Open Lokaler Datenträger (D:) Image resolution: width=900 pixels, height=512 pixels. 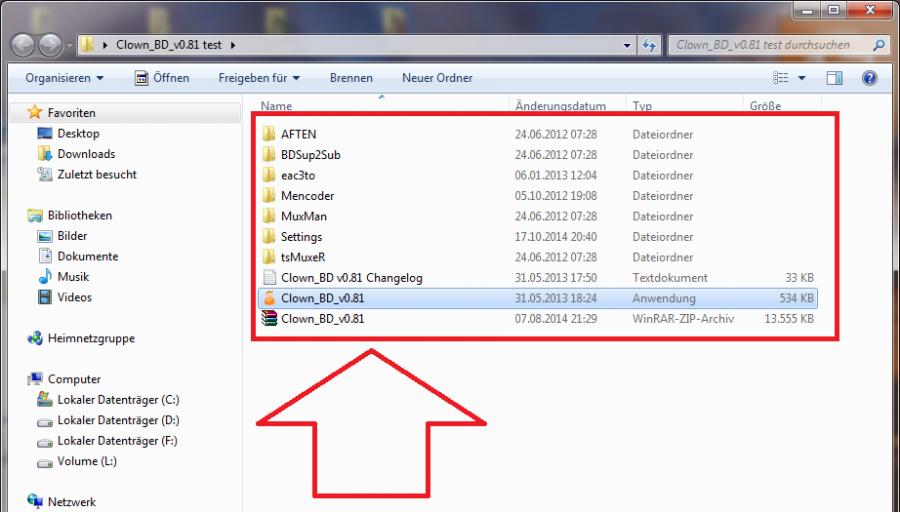click(118, 421)
